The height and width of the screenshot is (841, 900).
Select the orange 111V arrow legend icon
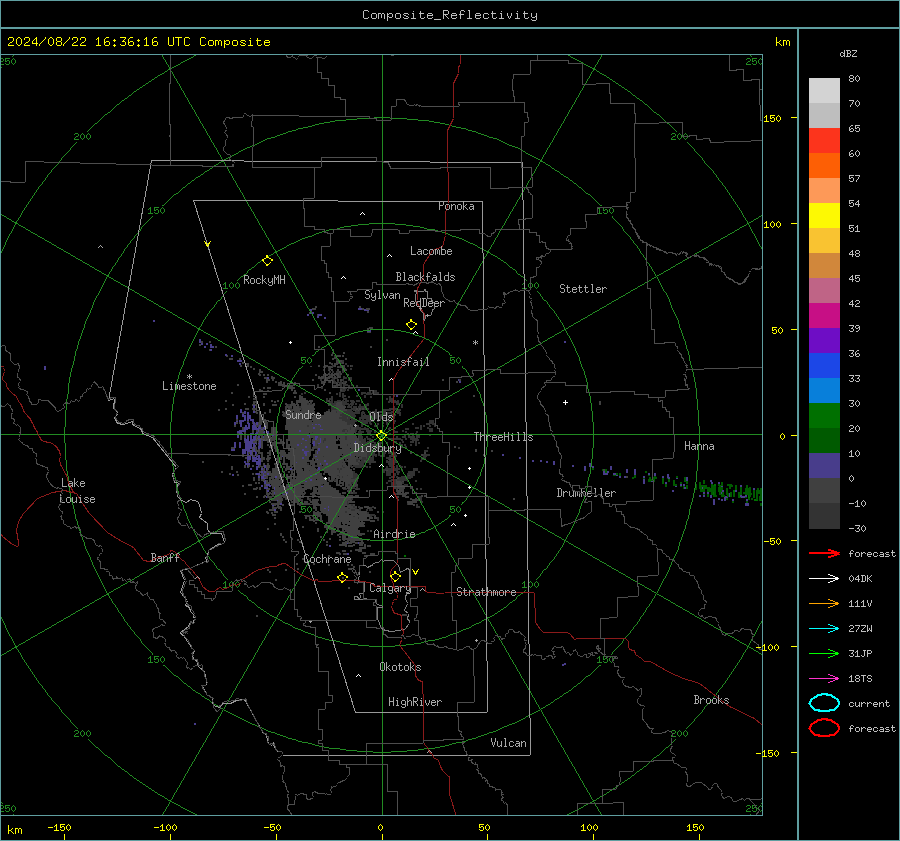click(824, 603)
